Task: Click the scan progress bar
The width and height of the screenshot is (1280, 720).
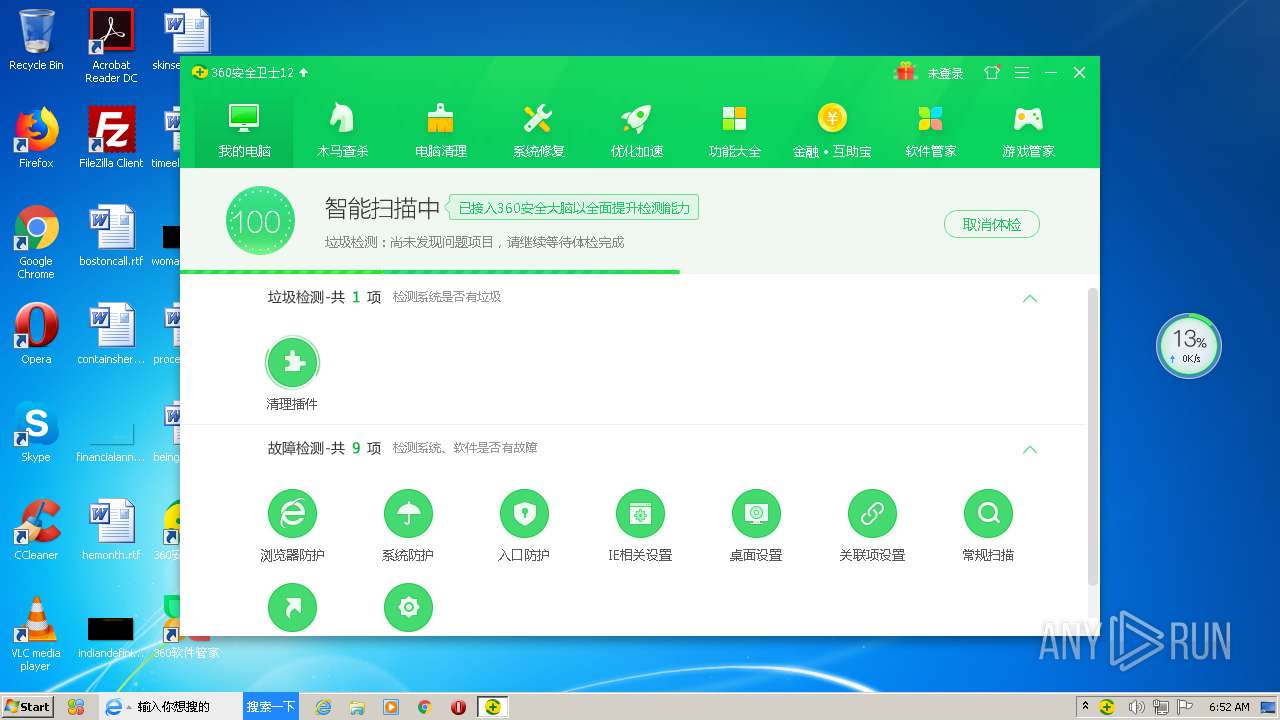Action: [640, 271]
